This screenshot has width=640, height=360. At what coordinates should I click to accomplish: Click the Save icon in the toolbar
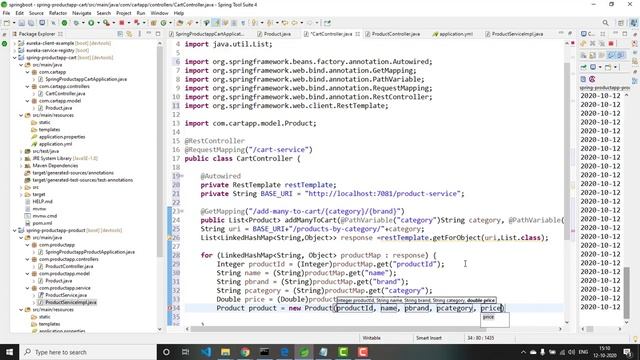pyautogui.click(x=22, y=23)
